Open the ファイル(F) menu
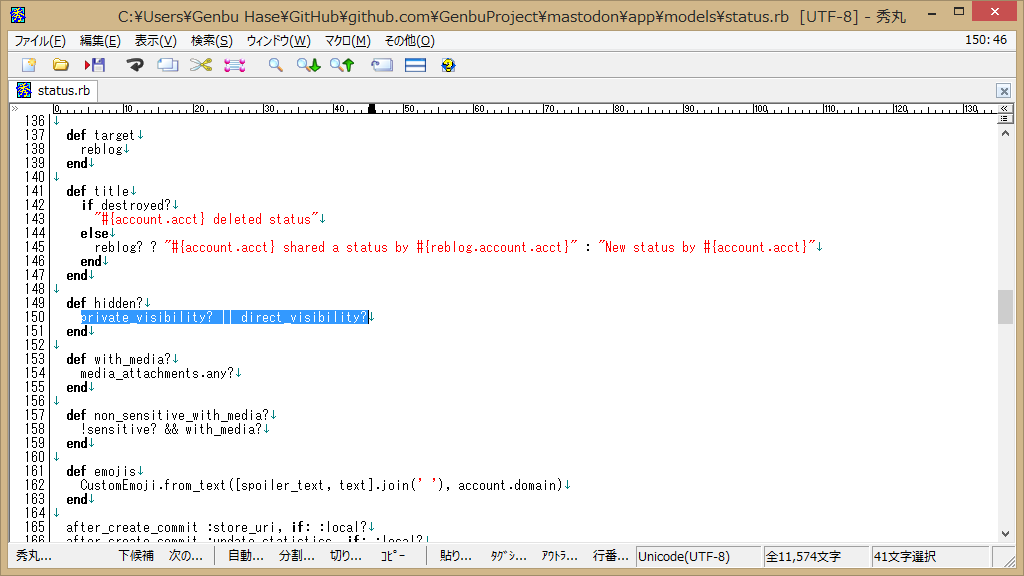This screenshot has height=576, width=1024. click(x=40, y=41)
